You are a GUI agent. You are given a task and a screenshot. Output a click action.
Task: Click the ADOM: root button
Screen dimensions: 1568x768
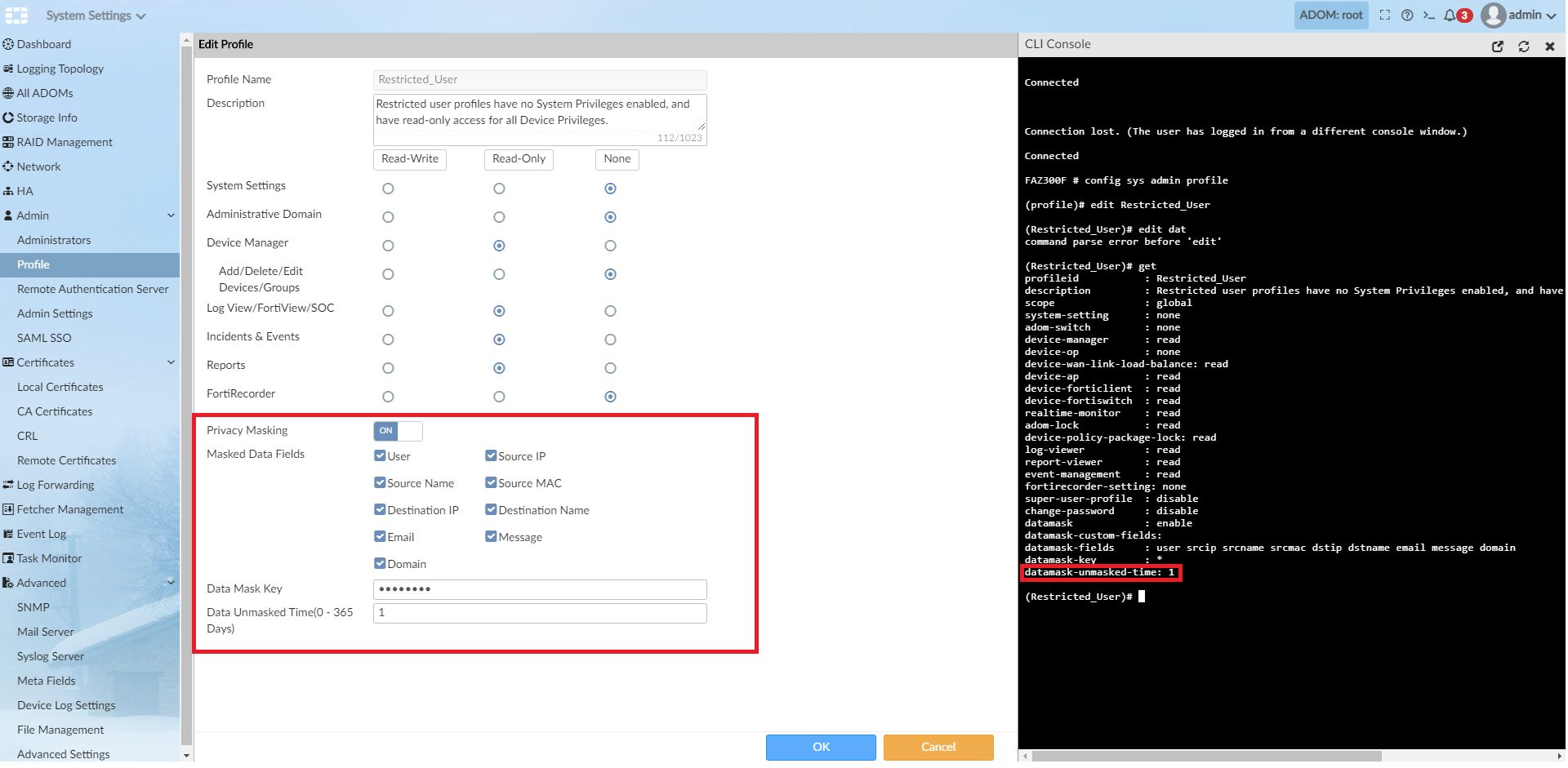[1331, 15]
